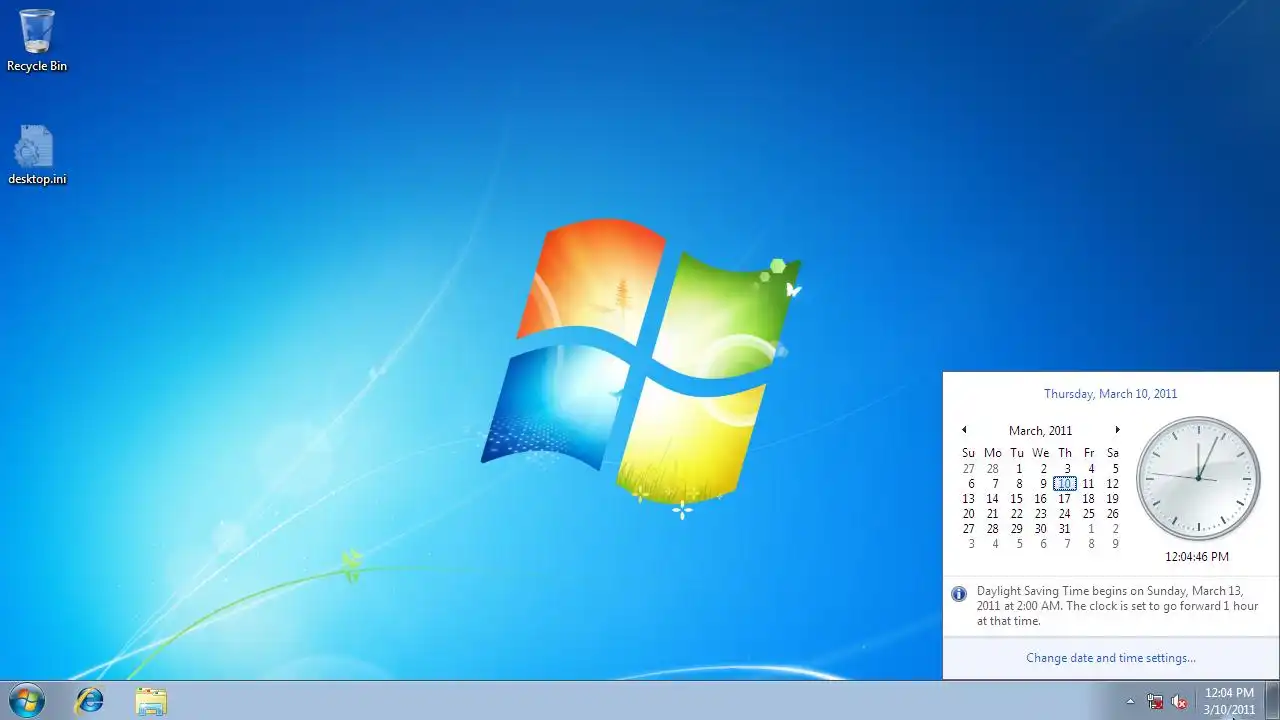Click the Show desktop strip

tap(1272, 700)
